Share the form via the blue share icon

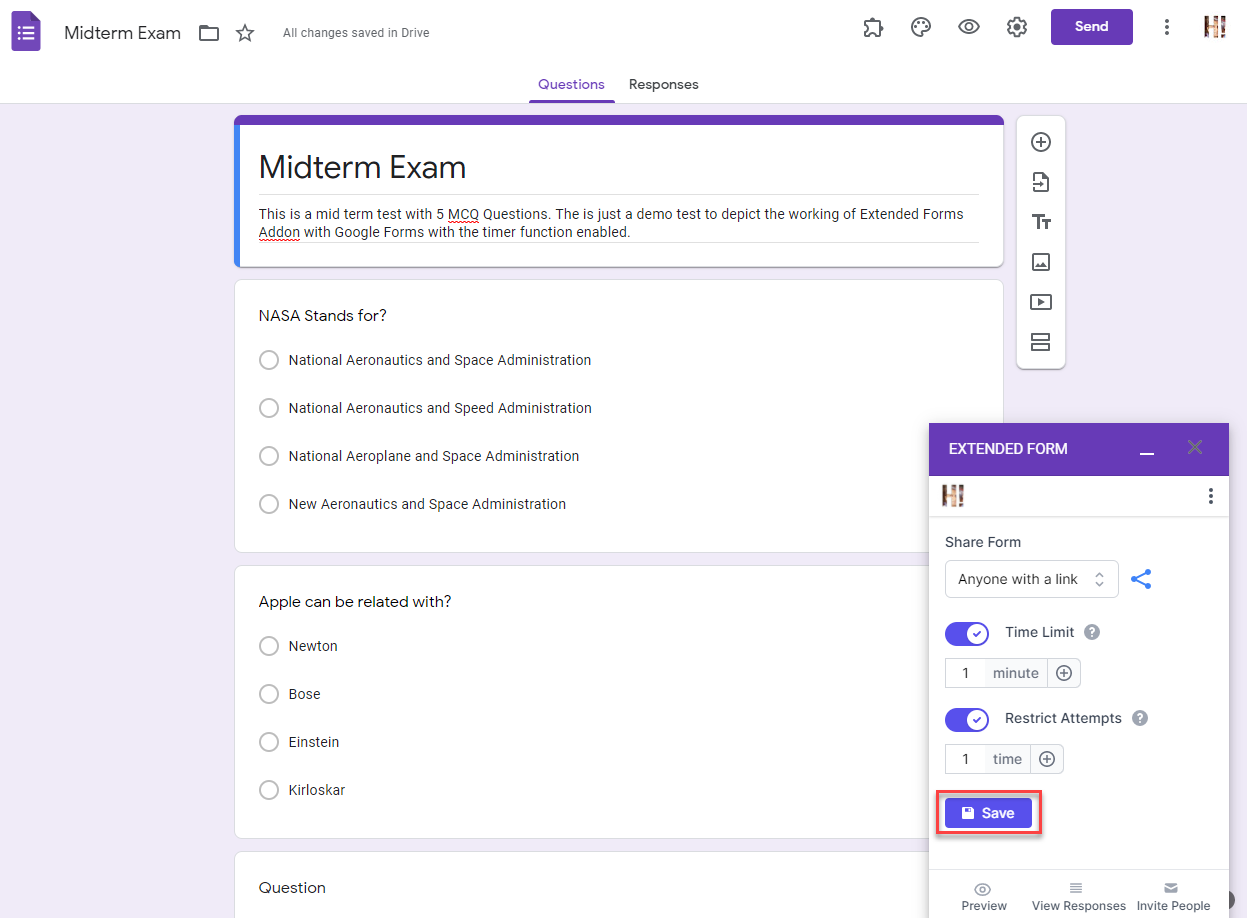pos(1141,578)
